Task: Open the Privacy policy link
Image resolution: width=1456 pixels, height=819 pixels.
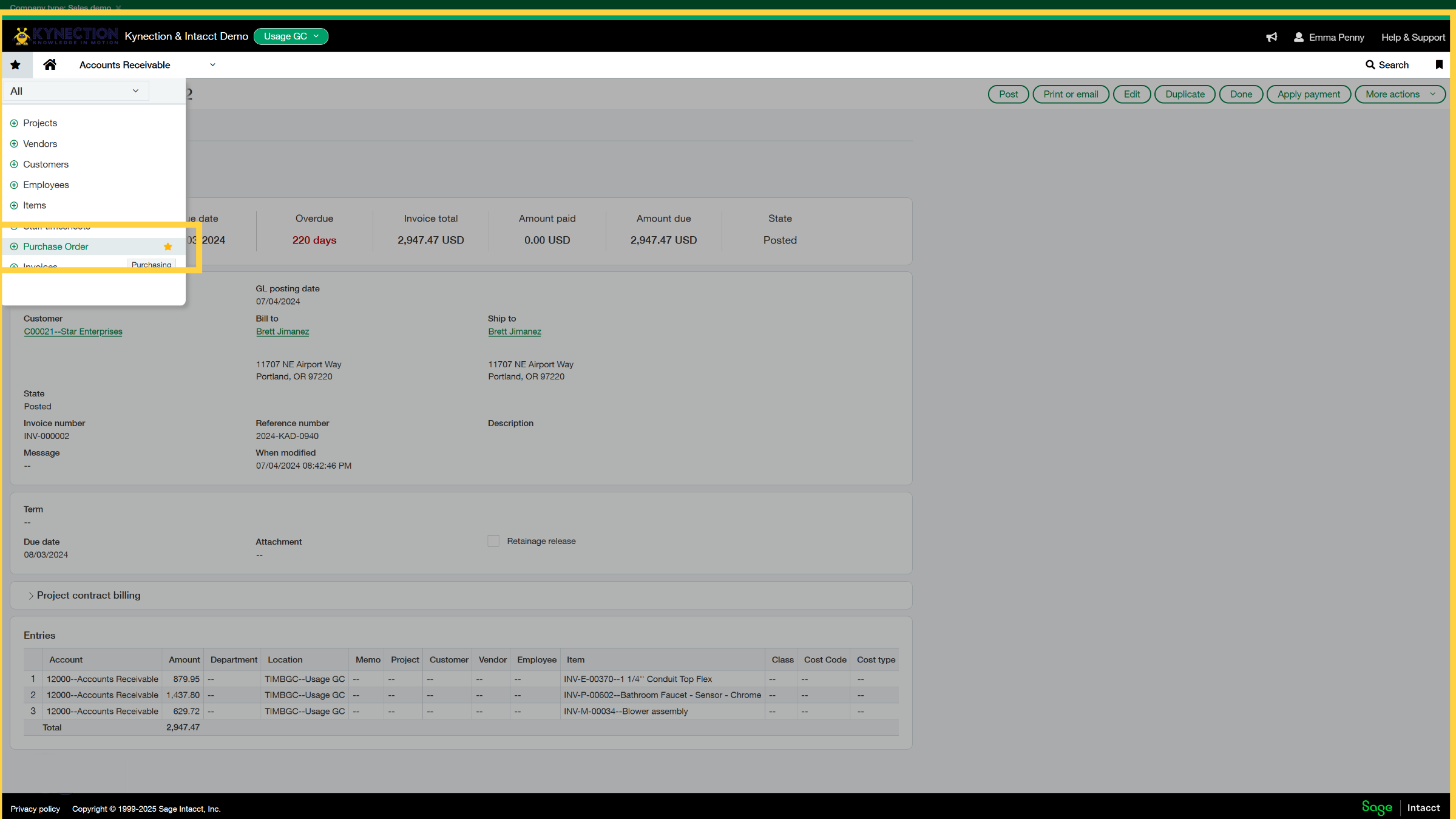Action: [35, 809]
